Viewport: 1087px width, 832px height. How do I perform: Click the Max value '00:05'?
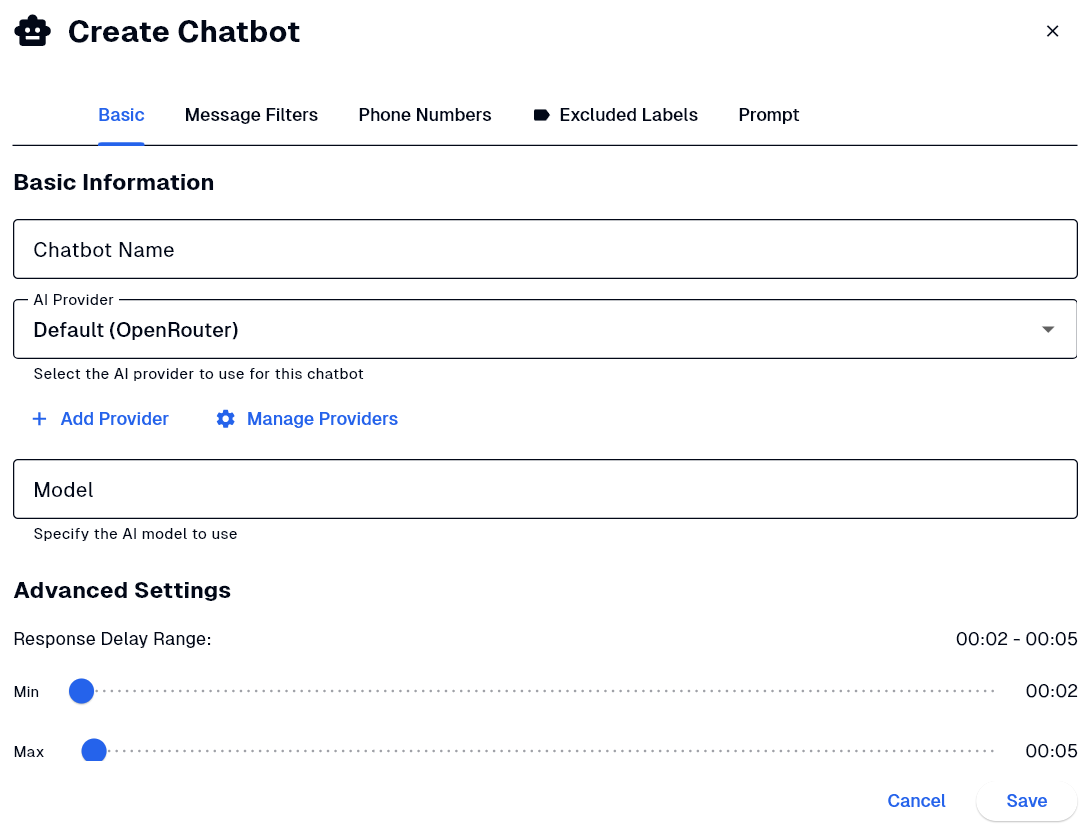[x=1052, y=751]
